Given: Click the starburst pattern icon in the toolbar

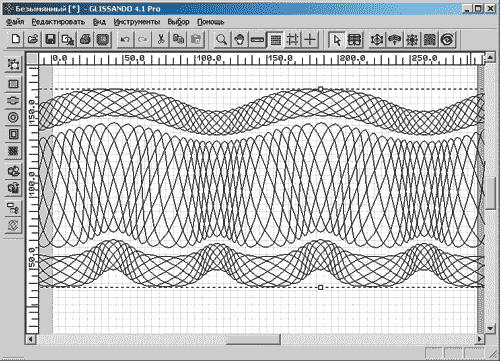Looking at the screenshot, I should point(412,40).
